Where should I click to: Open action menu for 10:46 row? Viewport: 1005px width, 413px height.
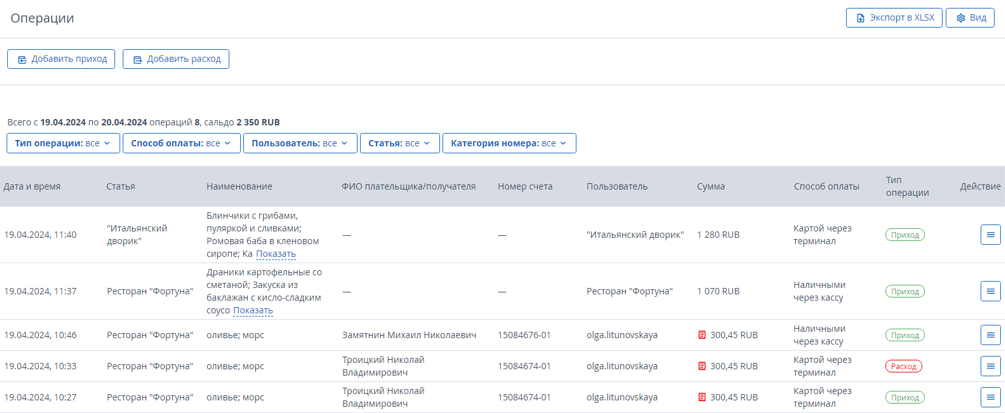point(990,335)
